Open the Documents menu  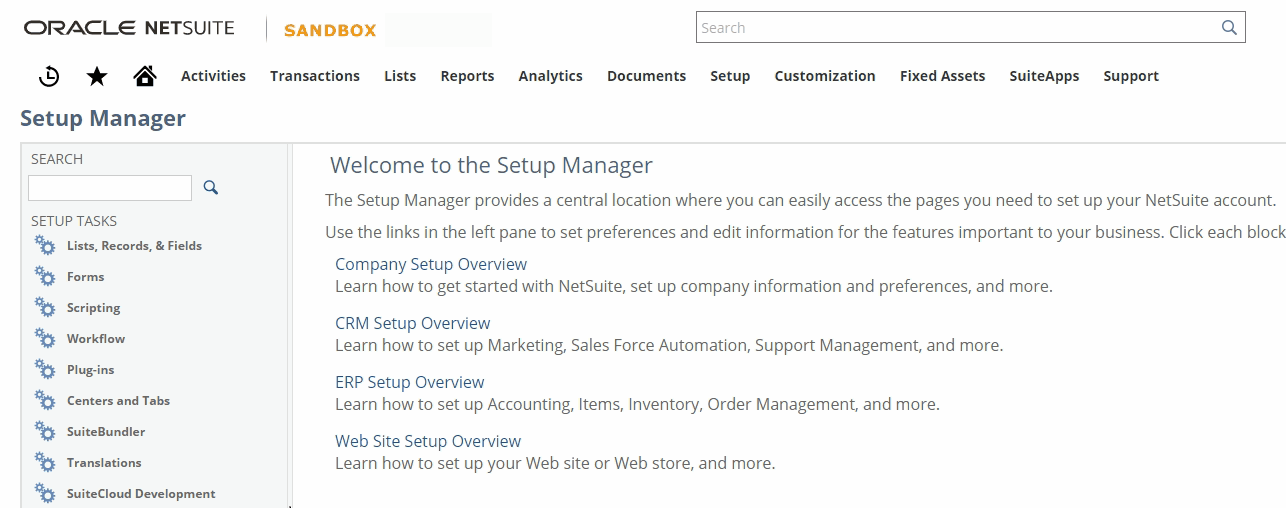point(646,76)
